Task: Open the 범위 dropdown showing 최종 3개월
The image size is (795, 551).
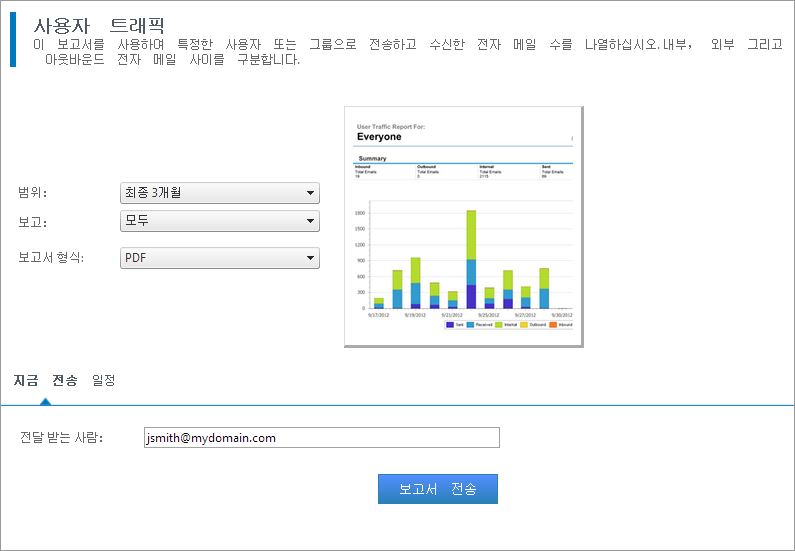Action: [x=219, y=193]
